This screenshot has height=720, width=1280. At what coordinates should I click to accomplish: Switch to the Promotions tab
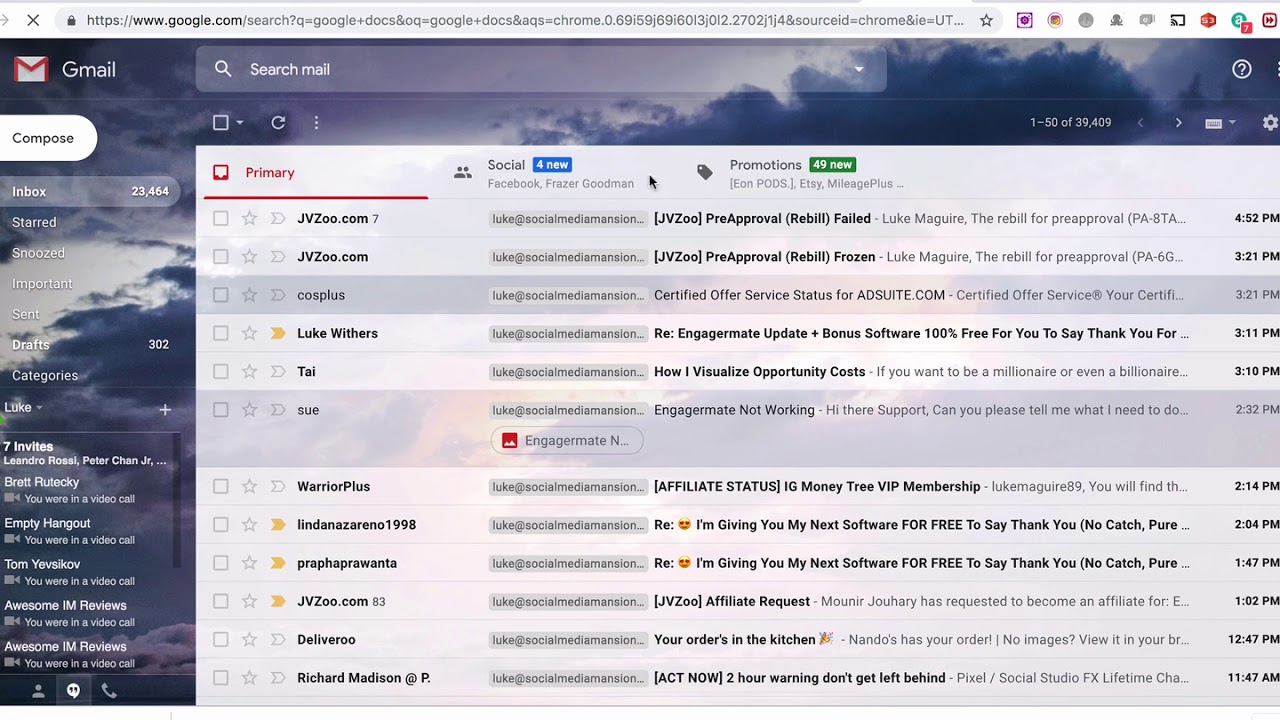[800, 172]
